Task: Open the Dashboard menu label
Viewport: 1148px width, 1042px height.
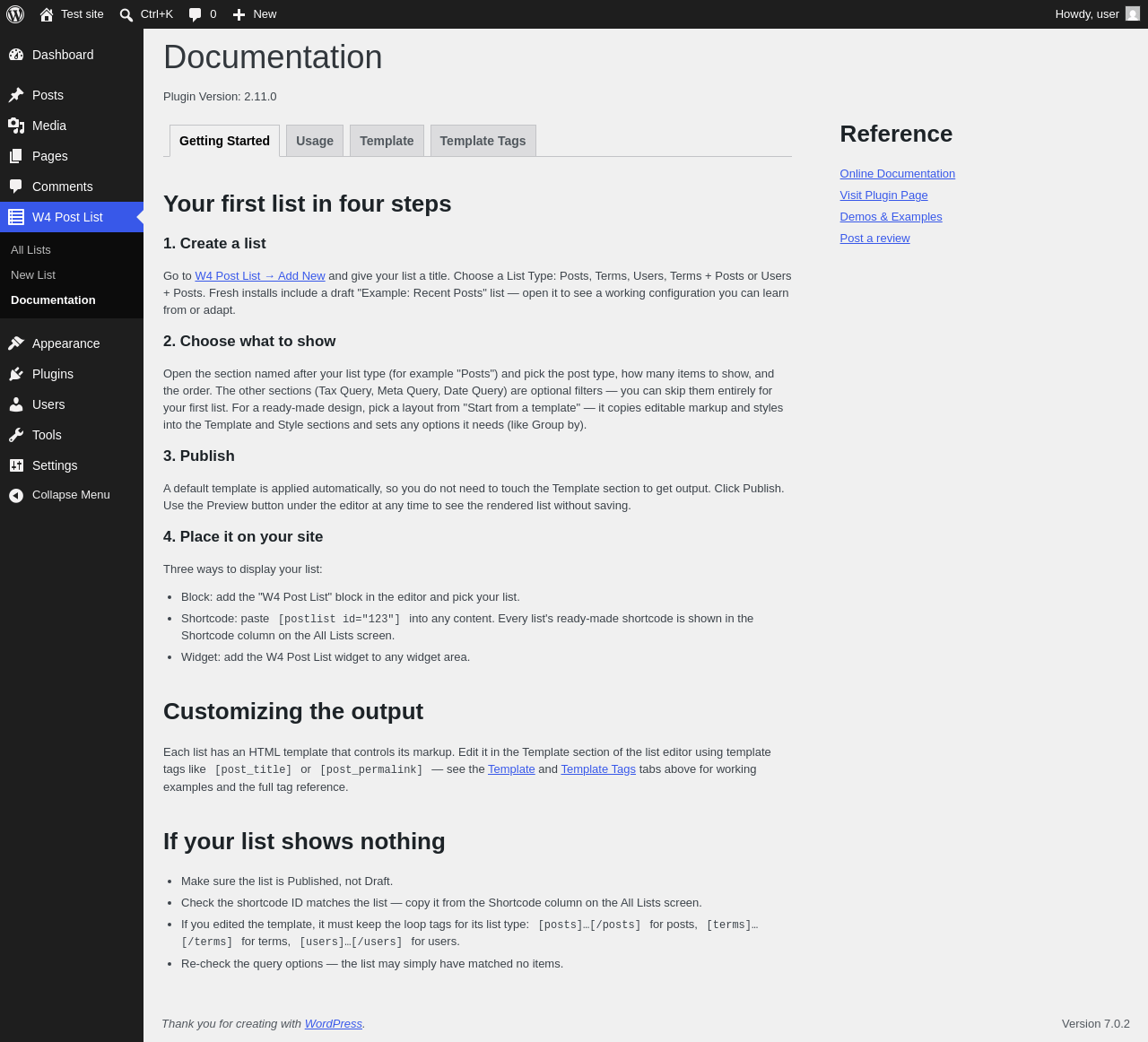Action: (x=63, y=55)
